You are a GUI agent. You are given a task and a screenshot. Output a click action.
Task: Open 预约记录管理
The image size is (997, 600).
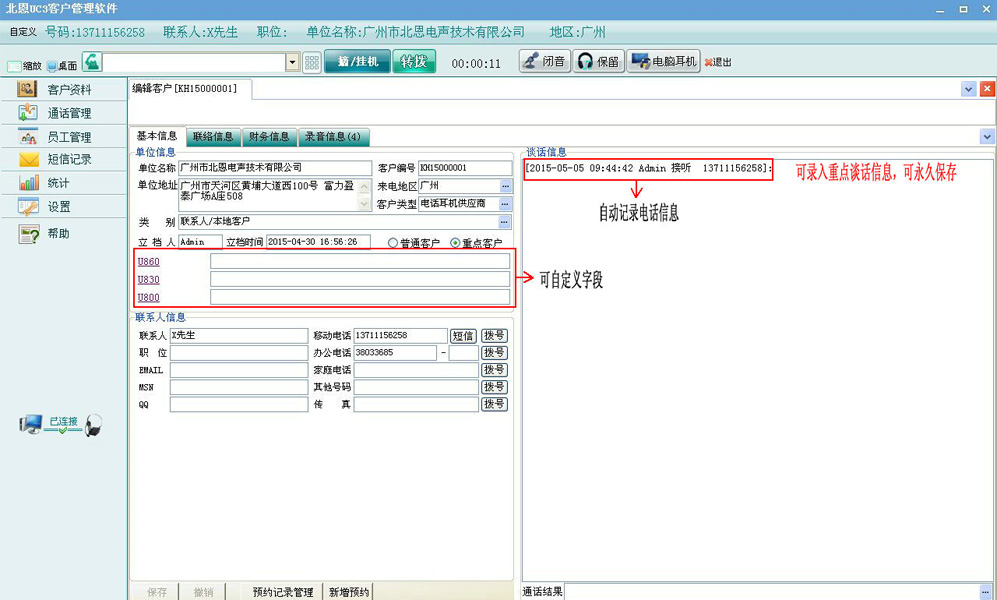[x=283, y=592]
